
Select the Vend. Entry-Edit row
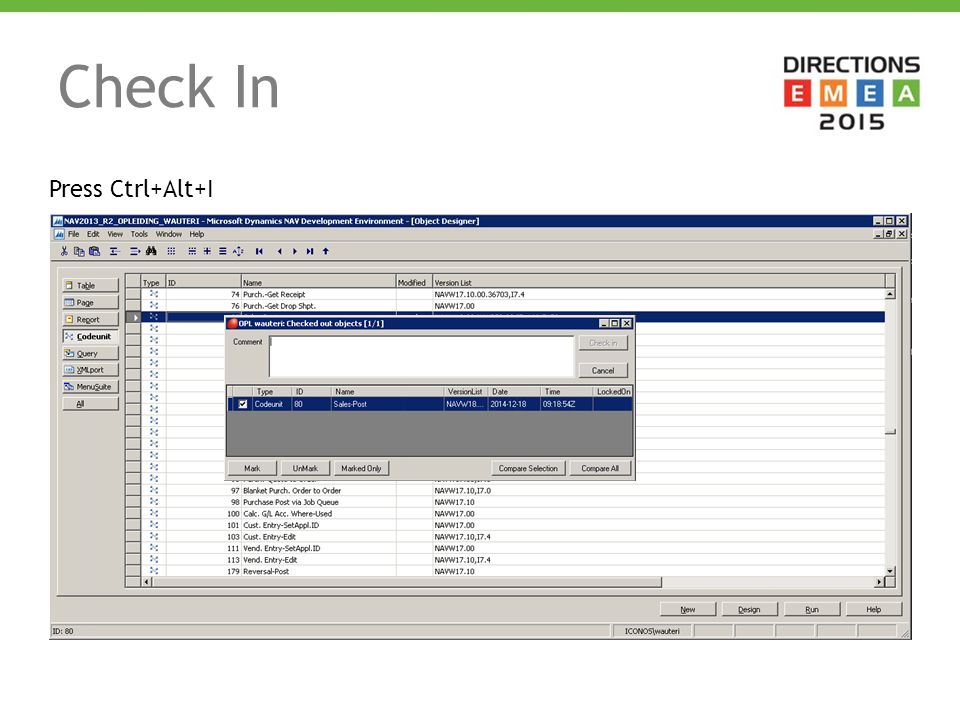pyautogui.click(x=513, y=560)
